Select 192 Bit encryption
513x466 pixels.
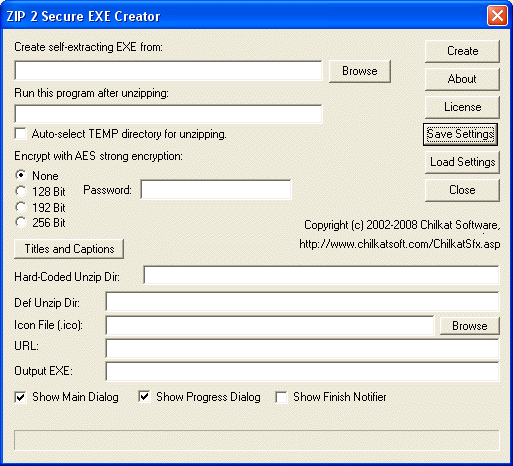tap(21, 207)
